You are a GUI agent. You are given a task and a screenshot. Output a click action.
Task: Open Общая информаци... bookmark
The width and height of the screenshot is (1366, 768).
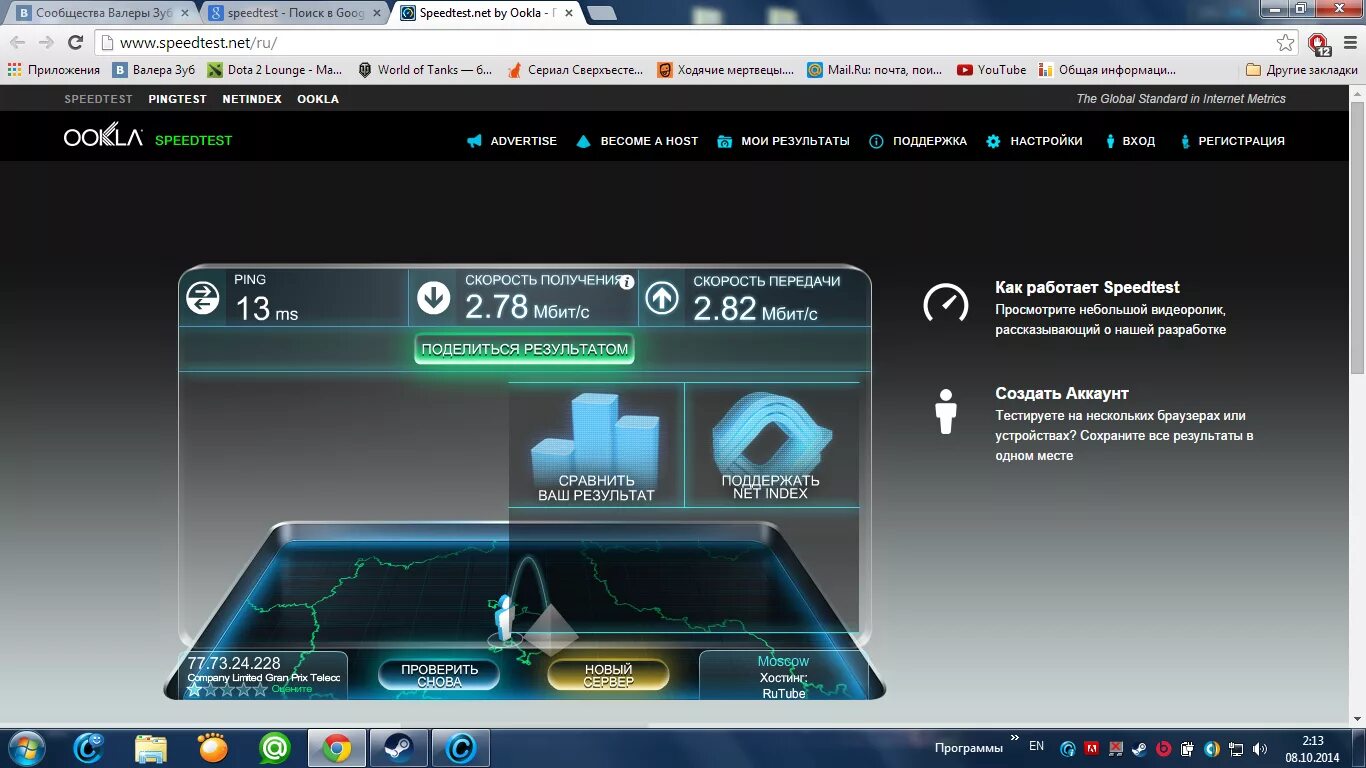pos(1107,70)
